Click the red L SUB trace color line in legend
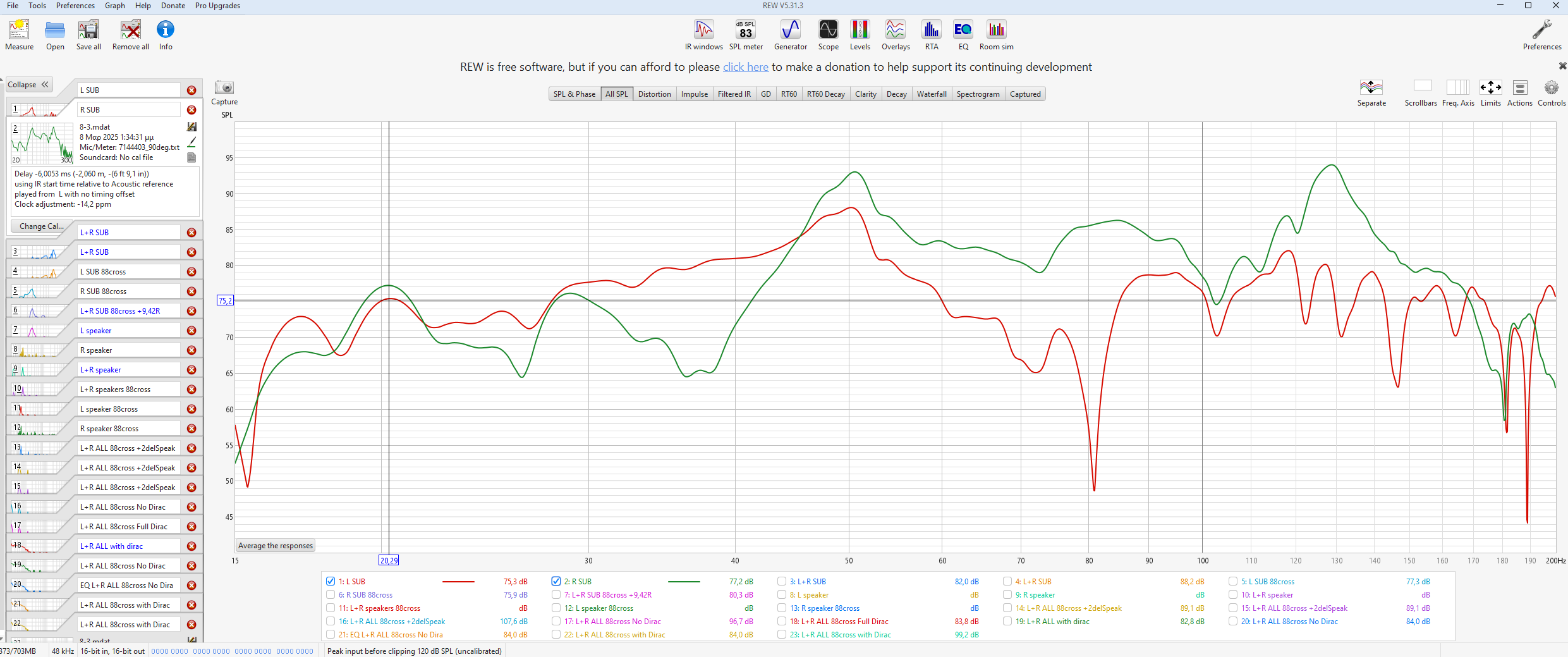Viewport: 1568px width, 657px height. click(458, 581)
